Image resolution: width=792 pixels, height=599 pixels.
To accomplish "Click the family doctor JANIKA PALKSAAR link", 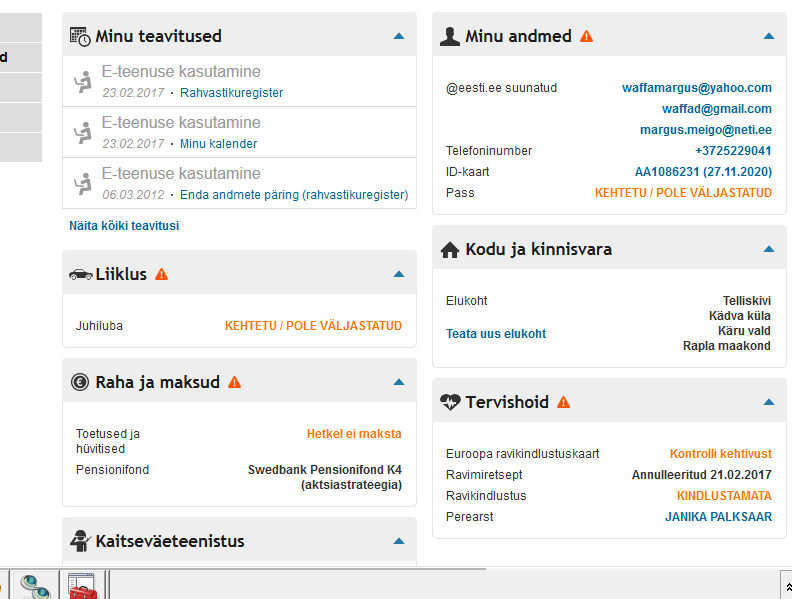I will [x=718, y=517].
